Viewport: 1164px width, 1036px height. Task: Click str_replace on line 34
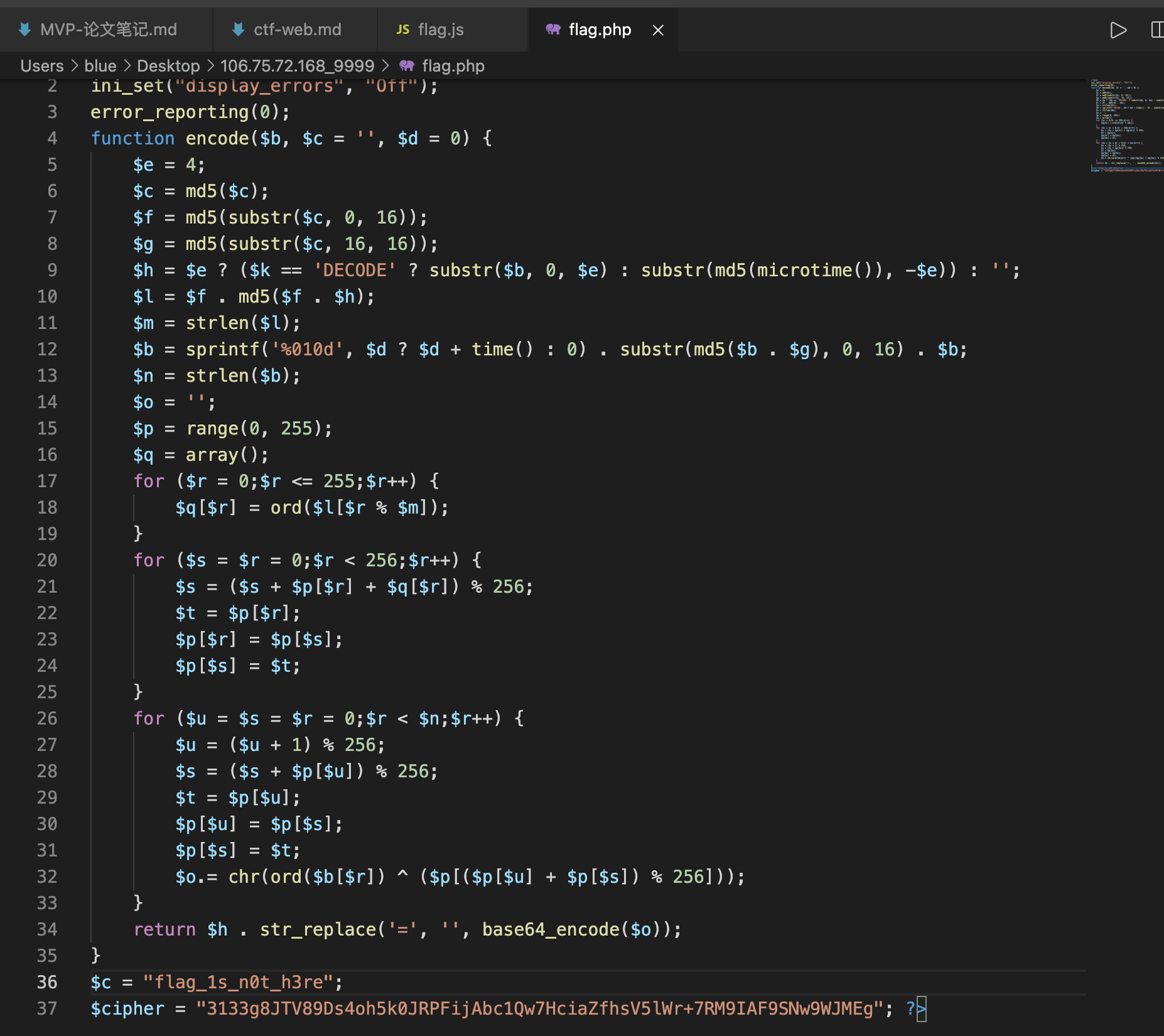pyautogui.click(x=318, y=929)
